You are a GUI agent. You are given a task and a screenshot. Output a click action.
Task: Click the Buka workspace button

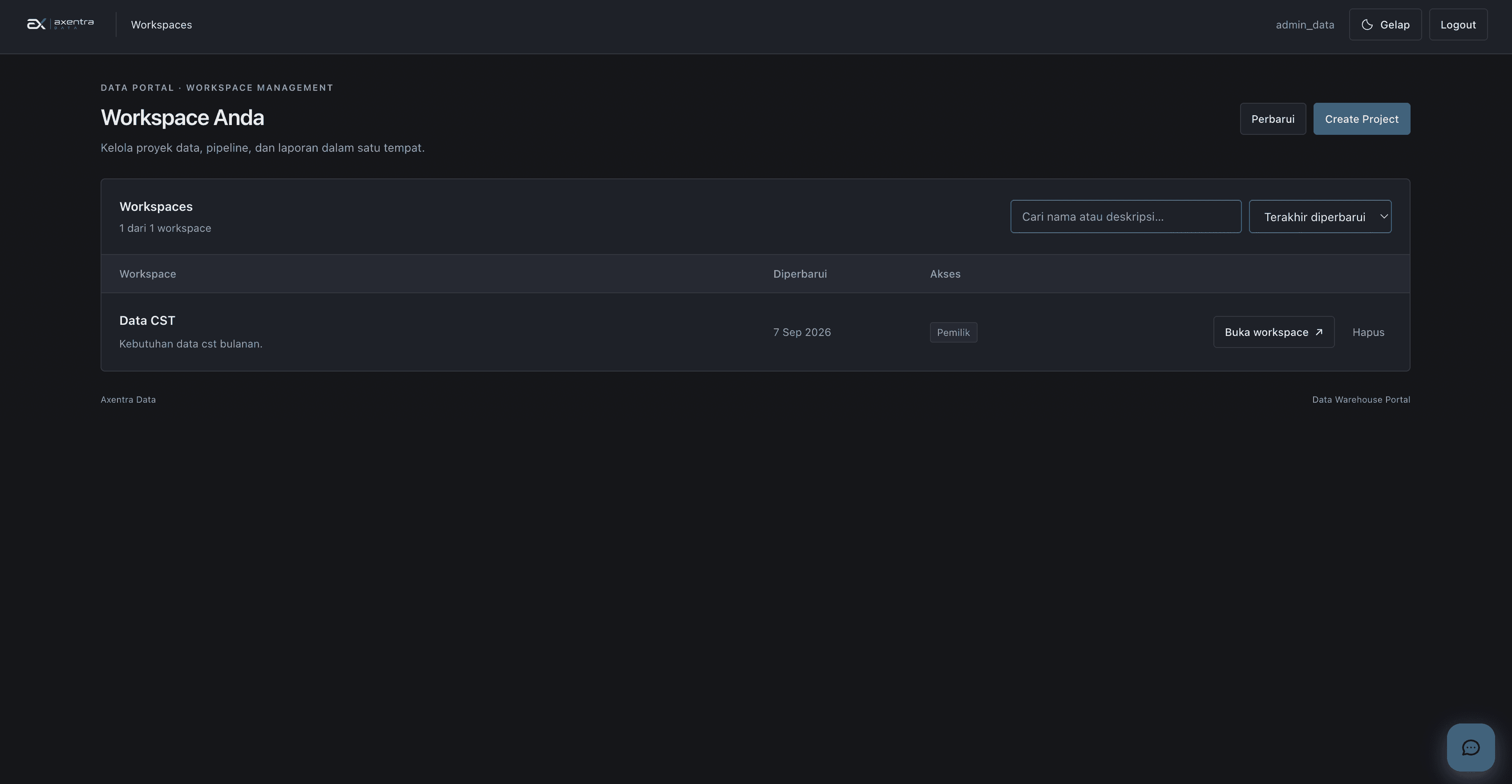(1273, 332)
